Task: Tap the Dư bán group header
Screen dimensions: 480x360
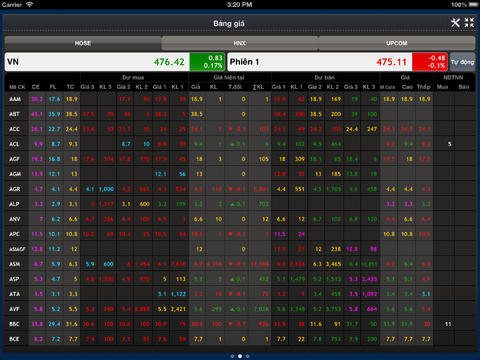Action: pos(324,78)
